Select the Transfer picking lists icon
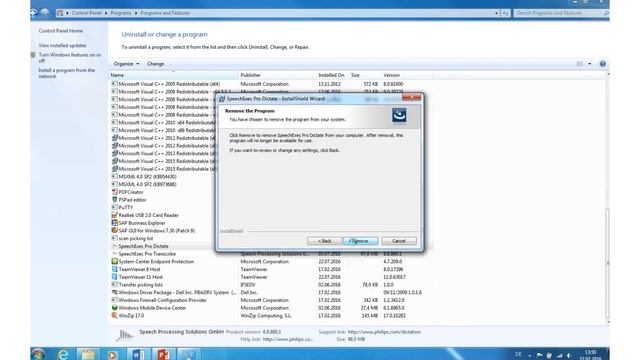Image resolution: width=640 pixels, height=360 pixels. point(115,285)
